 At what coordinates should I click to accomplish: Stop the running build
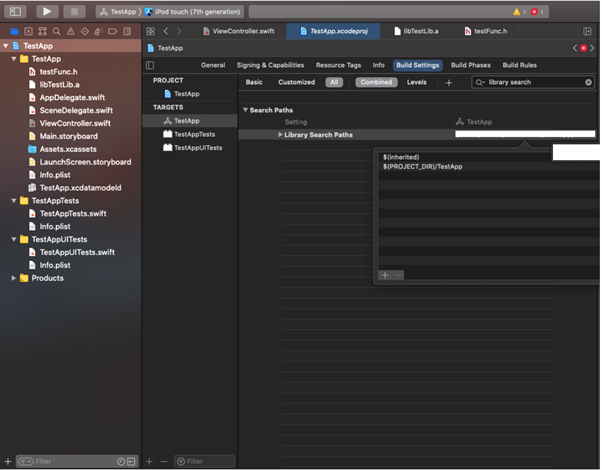pos(74,12)
